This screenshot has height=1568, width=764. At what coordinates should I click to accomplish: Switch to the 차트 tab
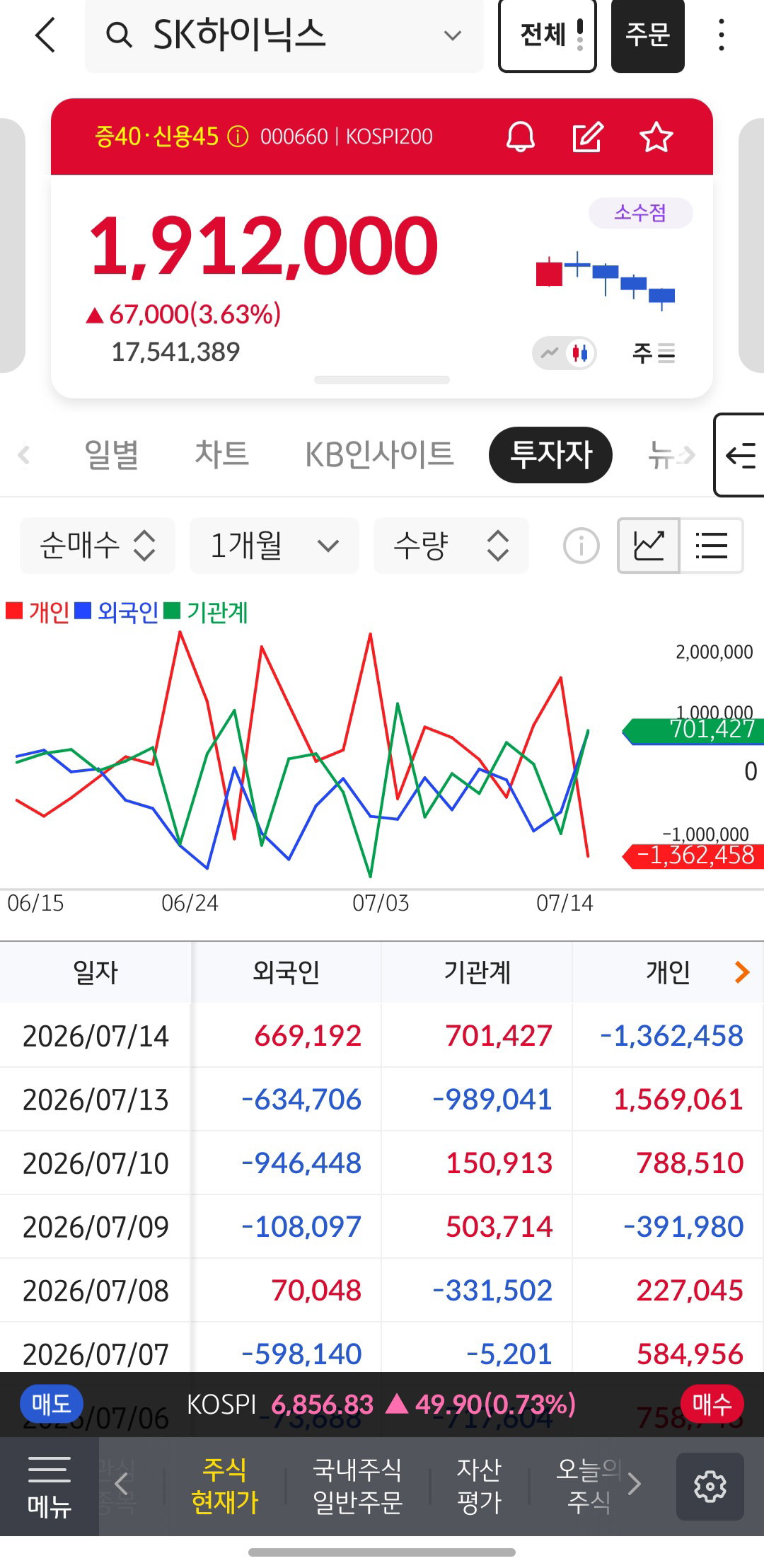(x=221, y=454)
